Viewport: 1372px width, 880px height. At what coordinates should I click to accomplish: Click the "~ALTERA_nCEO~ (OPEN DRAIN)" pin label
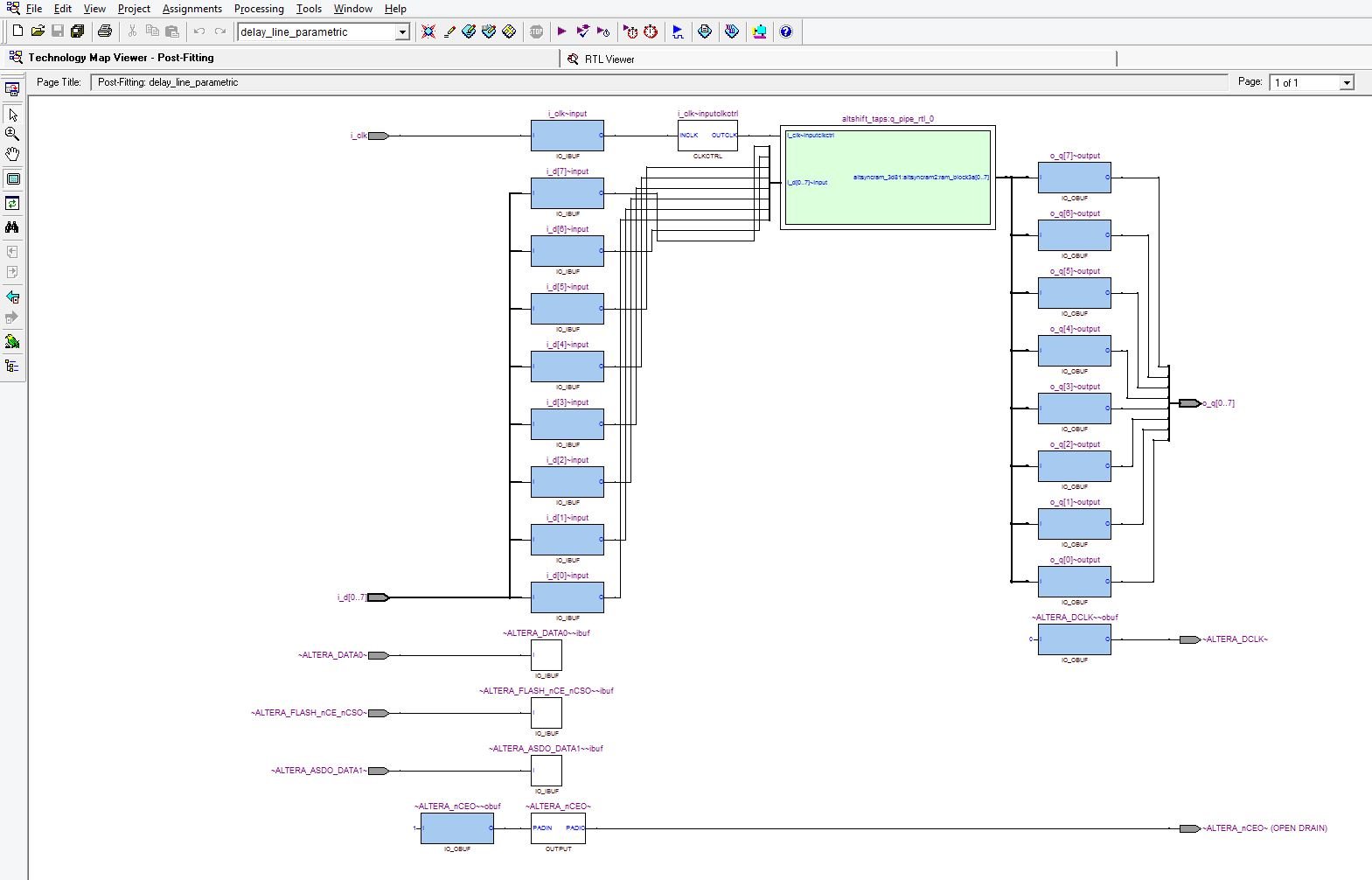pos(1264,828)
